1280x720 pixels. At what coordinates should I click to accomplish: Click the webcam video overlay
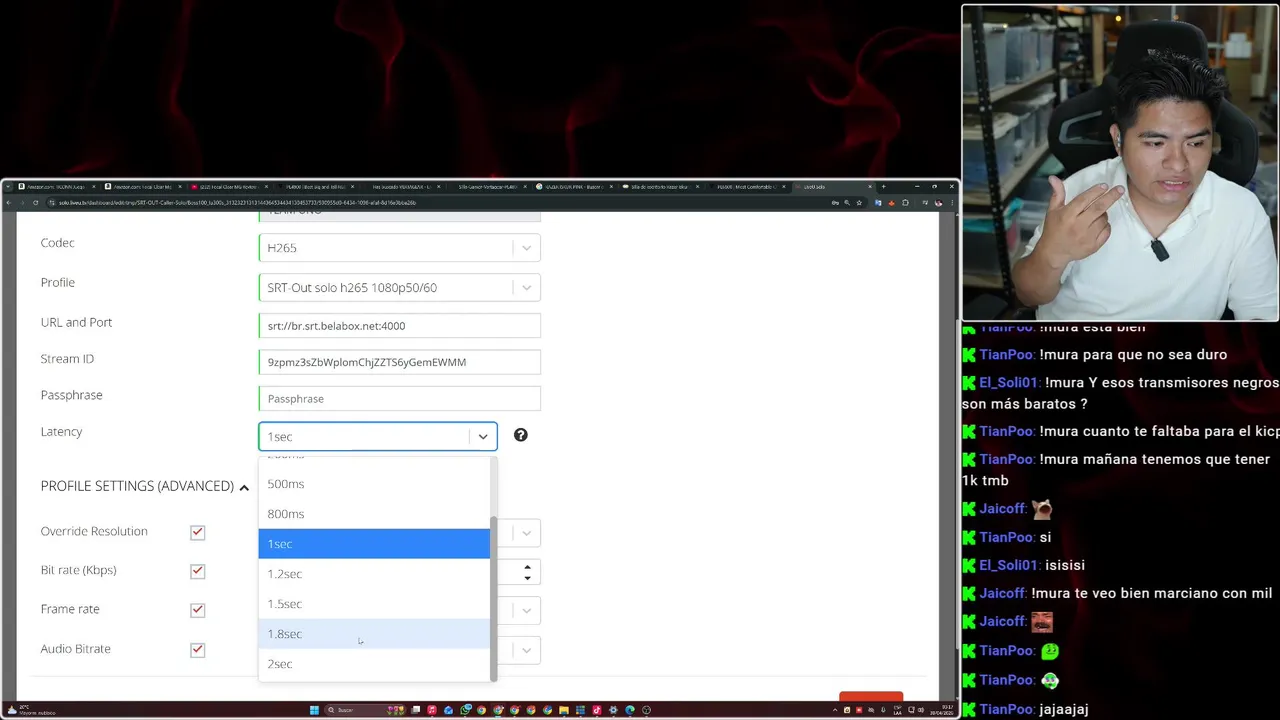click(x=1120, y=163)
